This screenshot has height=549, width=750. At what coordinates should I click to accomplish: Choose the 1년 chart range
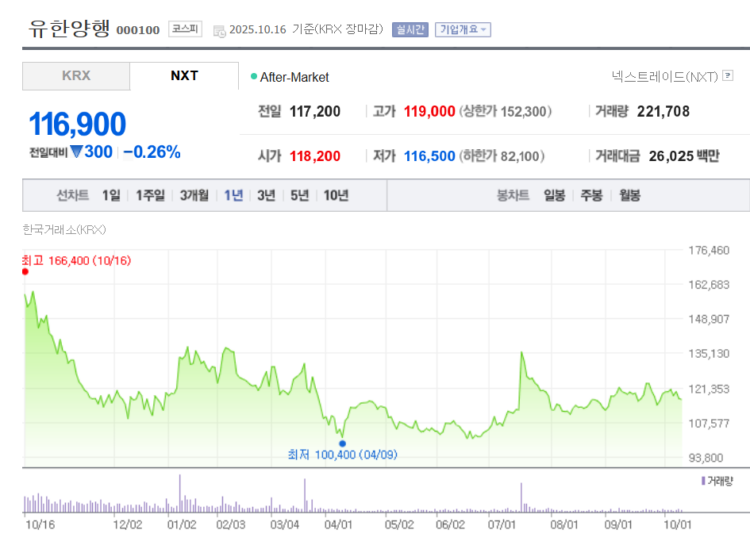234,195
